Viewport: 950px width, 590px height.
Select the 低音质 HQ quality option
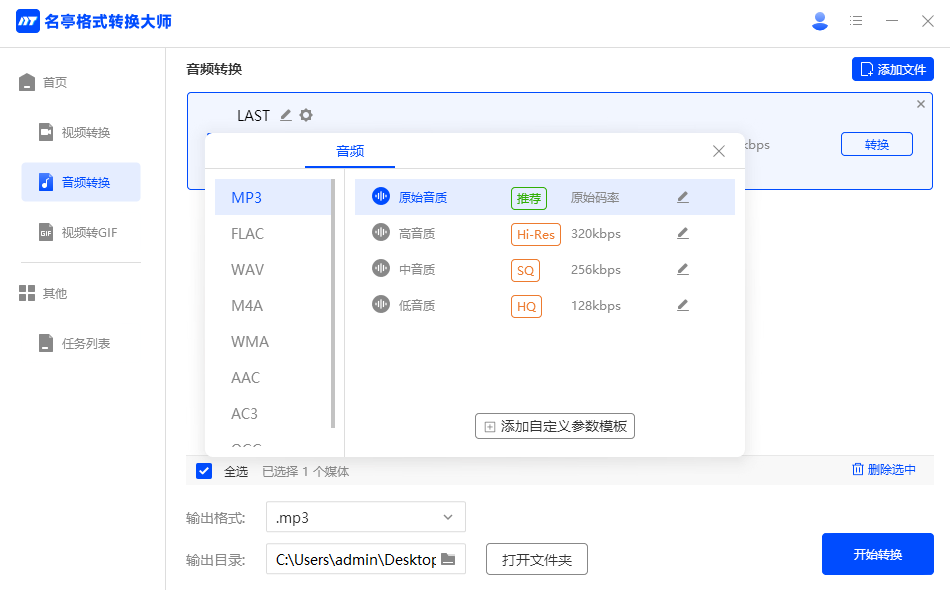pyautogui.click(x=417, y=306)
